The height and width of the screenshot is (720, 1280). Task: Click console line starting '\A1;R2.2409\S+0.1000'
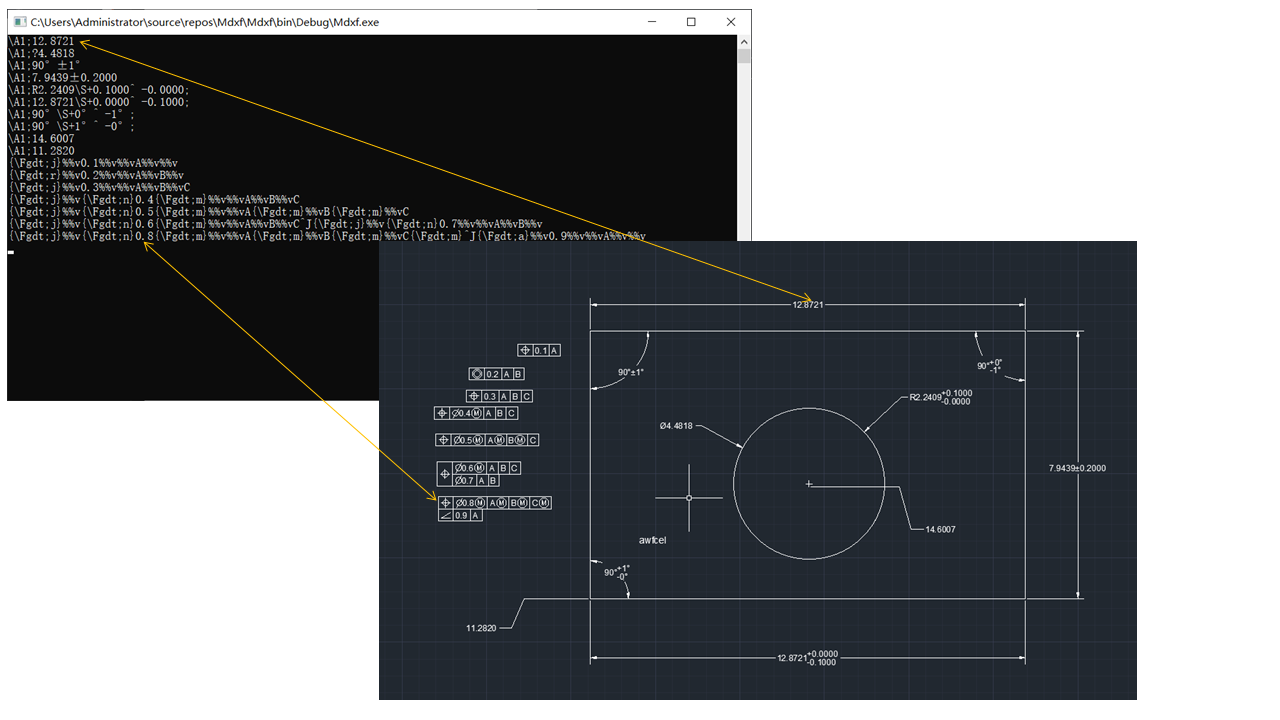coord(98,89)
